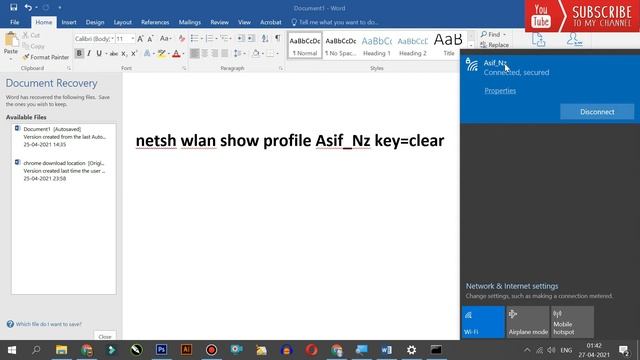Click Decrease Font Size icon
The height and width of the screenshot is (360, 640).
click(150, 39)
